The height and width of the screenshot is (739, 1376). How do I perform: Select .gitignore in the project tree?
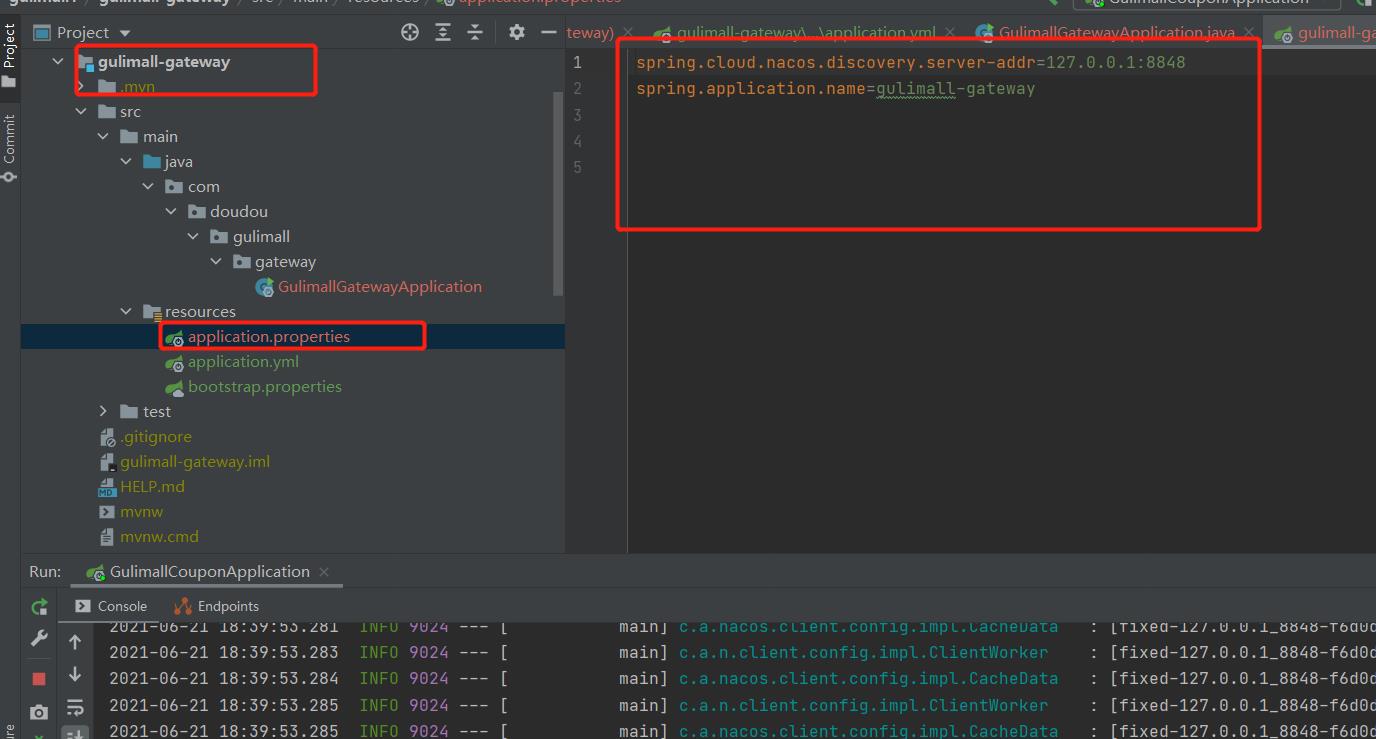point(155,437)
